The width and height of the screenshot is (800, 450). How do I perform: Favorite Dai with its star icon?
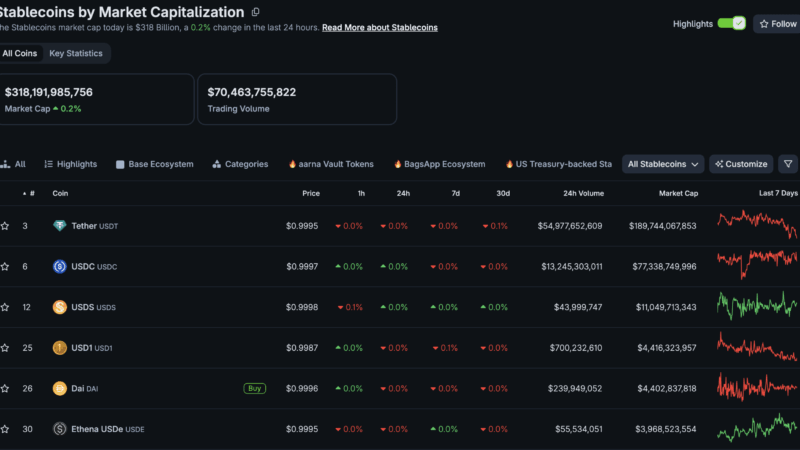click(5, 389)
